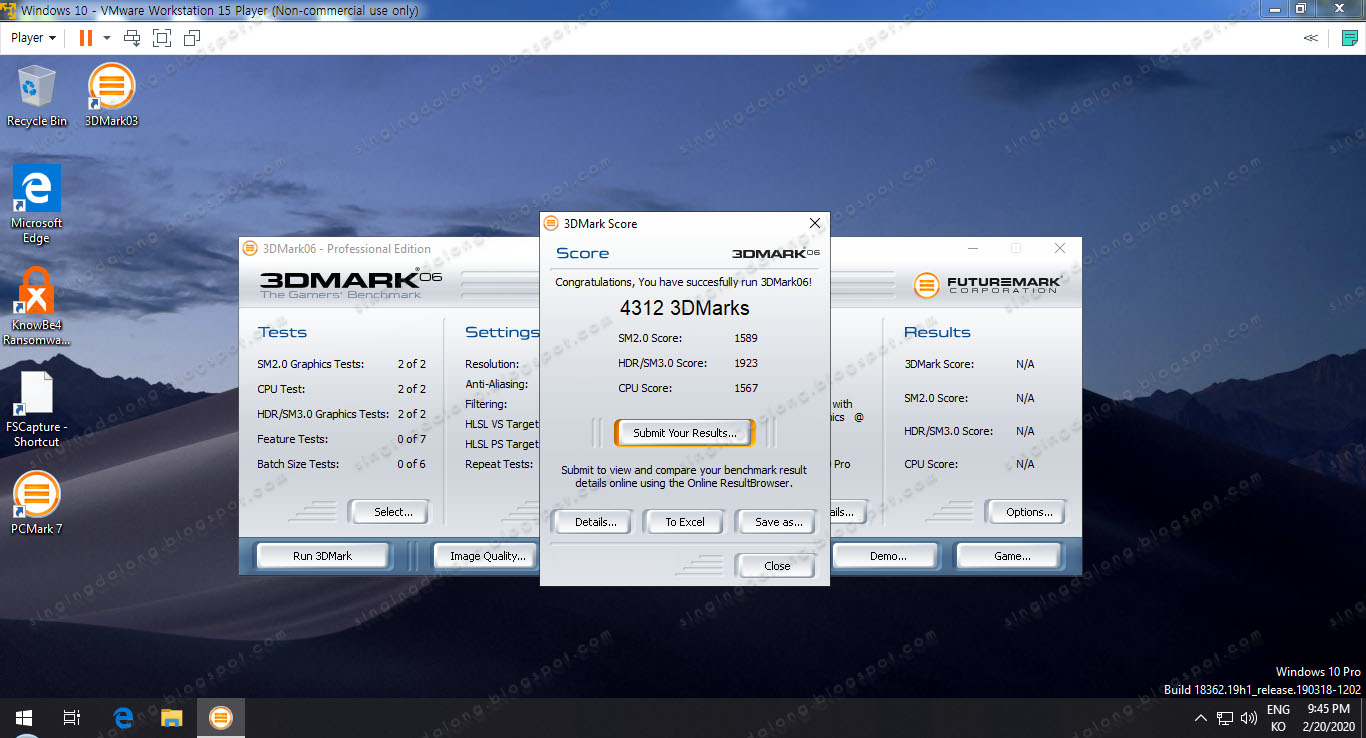Click SM2.0 Graphics Tests row label
Image resolution: width=1366 pixels, height=738 pixels.
(311, 364)
